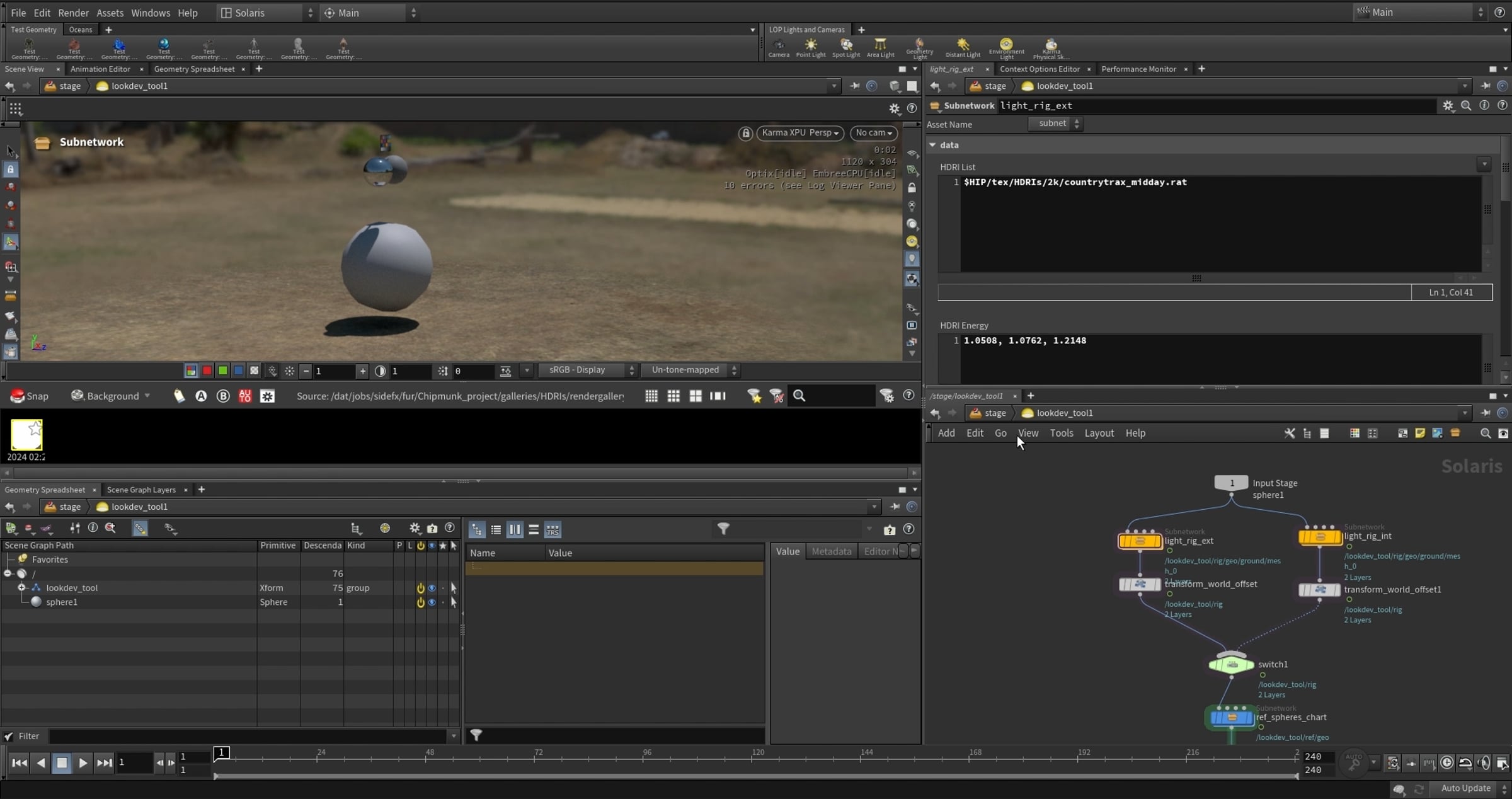Open the Karma XPU Persp dropdown

(x=799, y=133)
